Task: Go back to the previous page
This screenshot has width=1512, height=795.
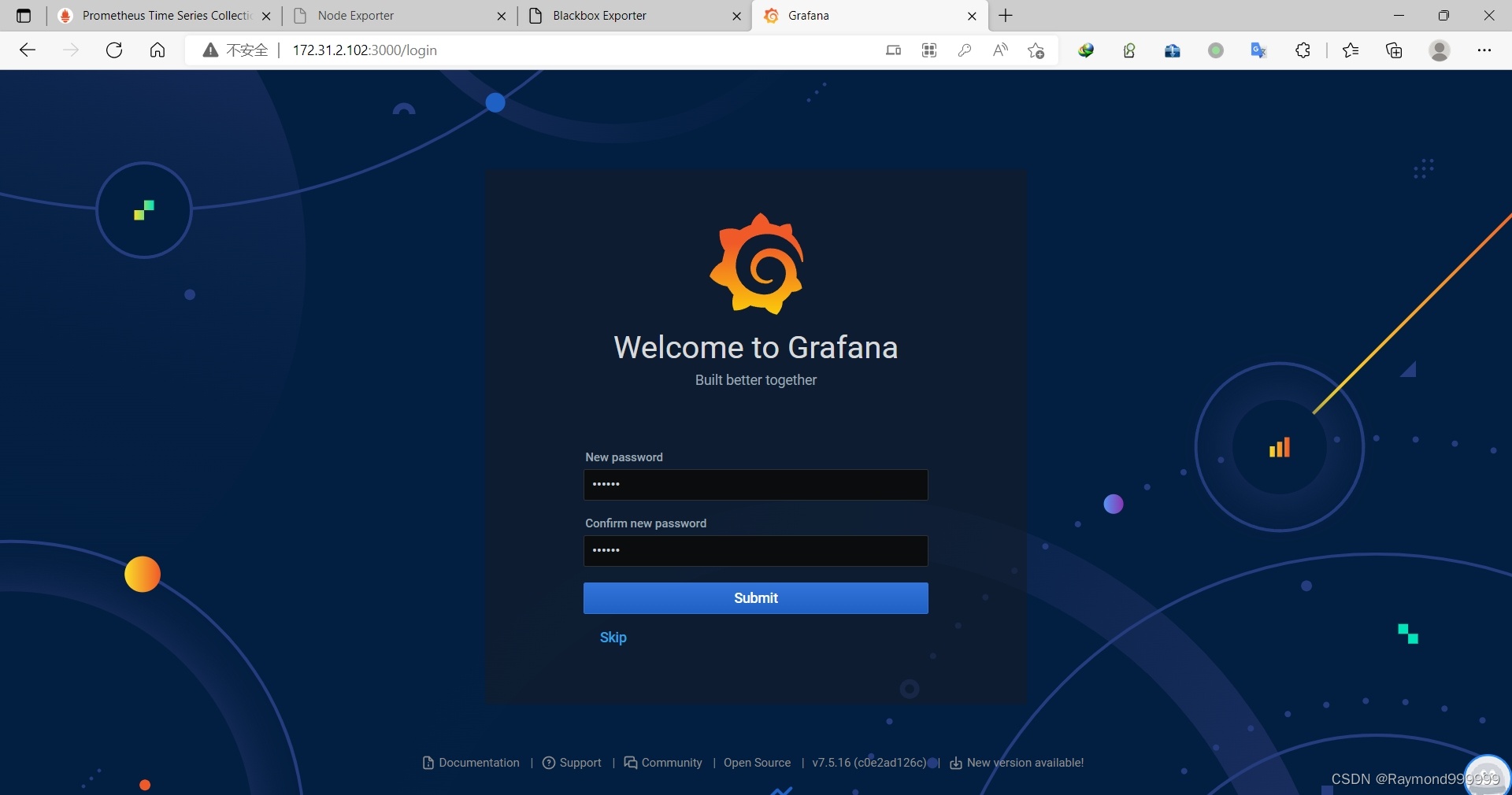Action: coord(28,50)
